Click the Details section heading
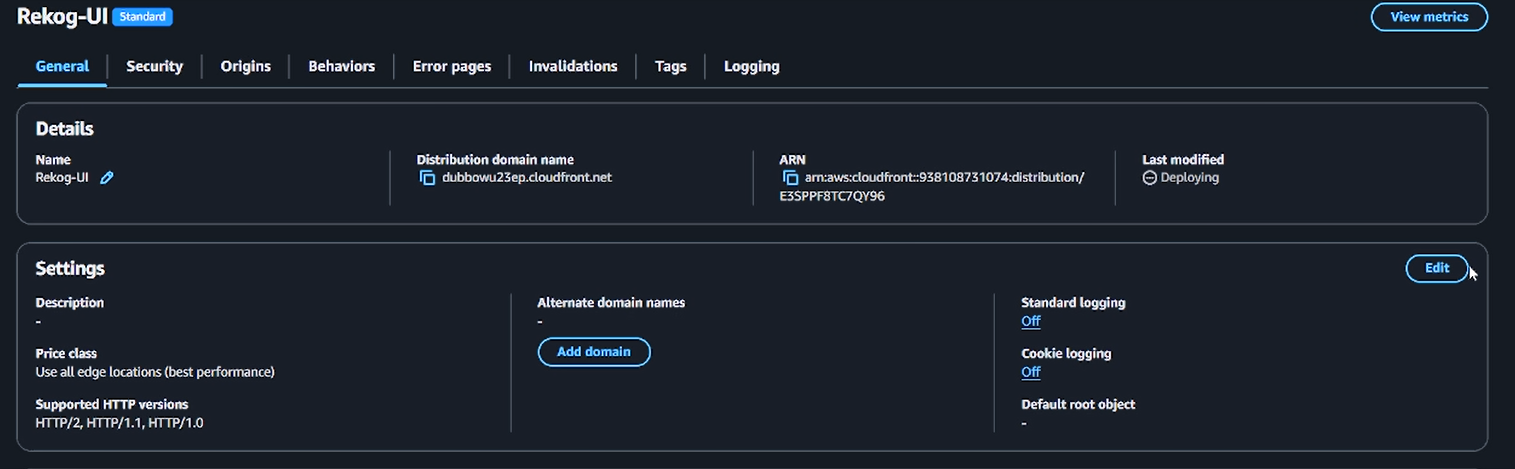The height and width of the screenshot is (469, 1515). point(65,129)
